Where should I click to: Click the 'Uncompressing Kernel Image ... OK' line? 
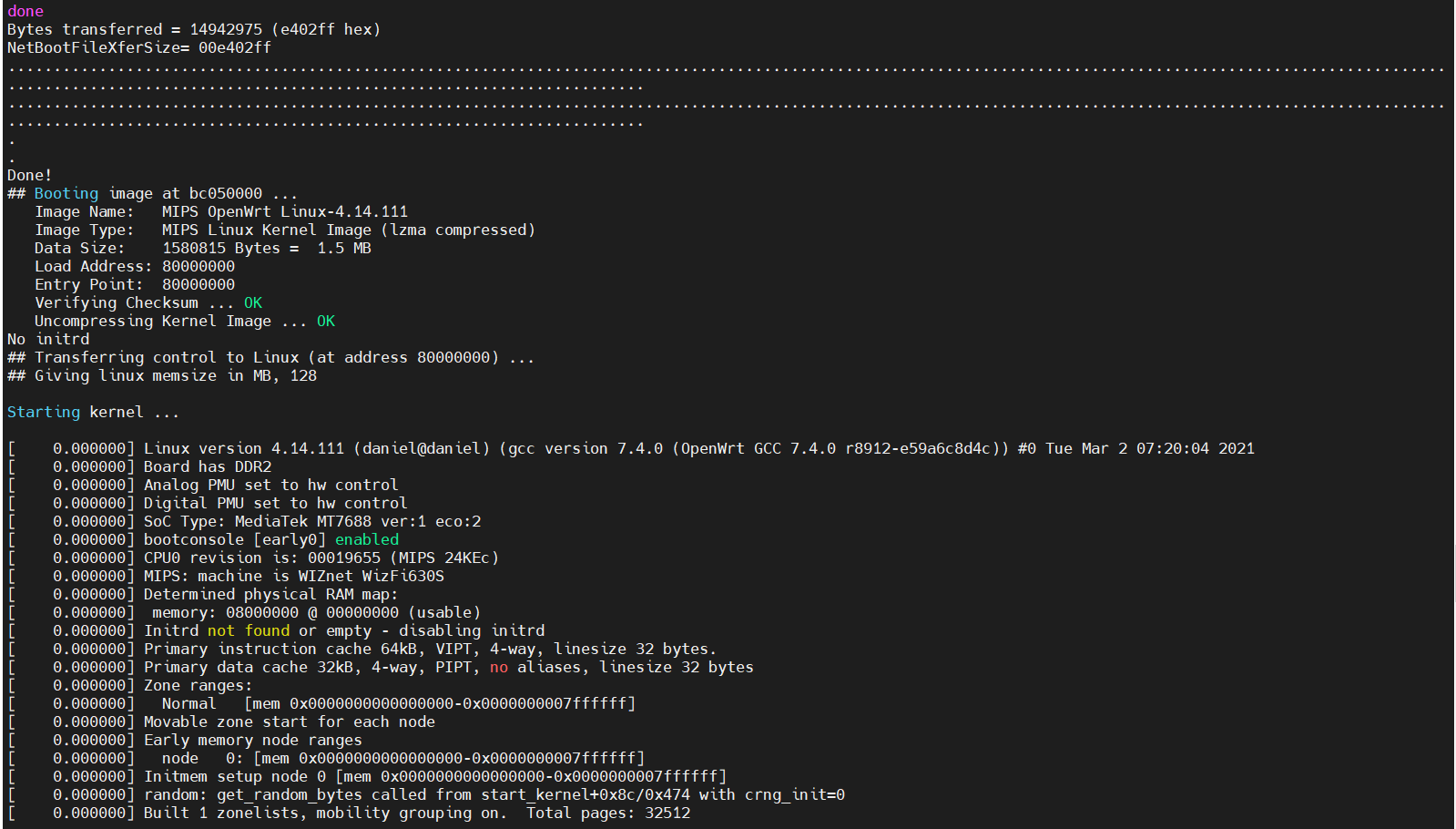(x=185, y=321)
